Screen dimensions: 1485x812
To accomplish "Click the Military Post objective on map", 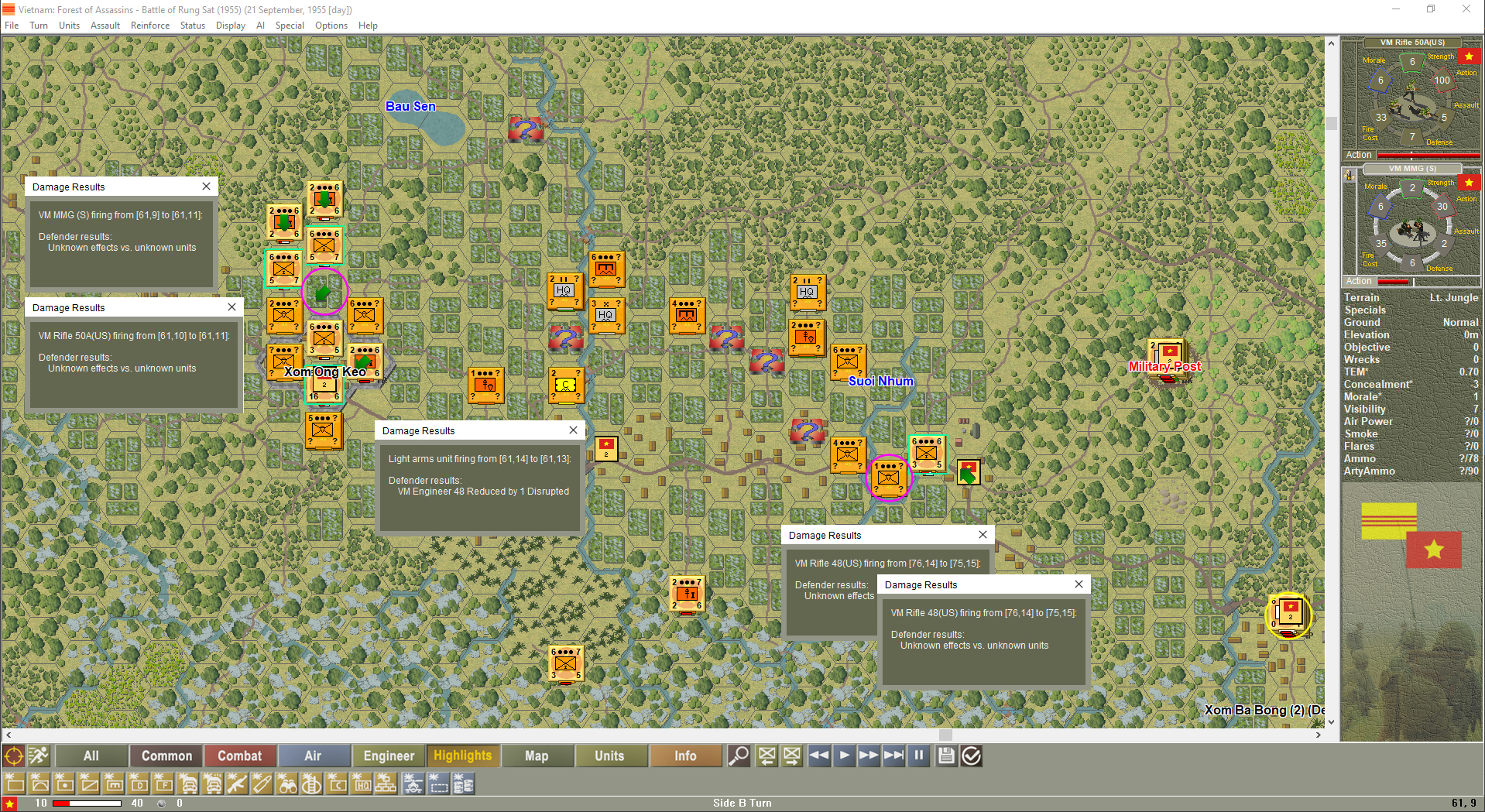I will (x=1165, y=366).
